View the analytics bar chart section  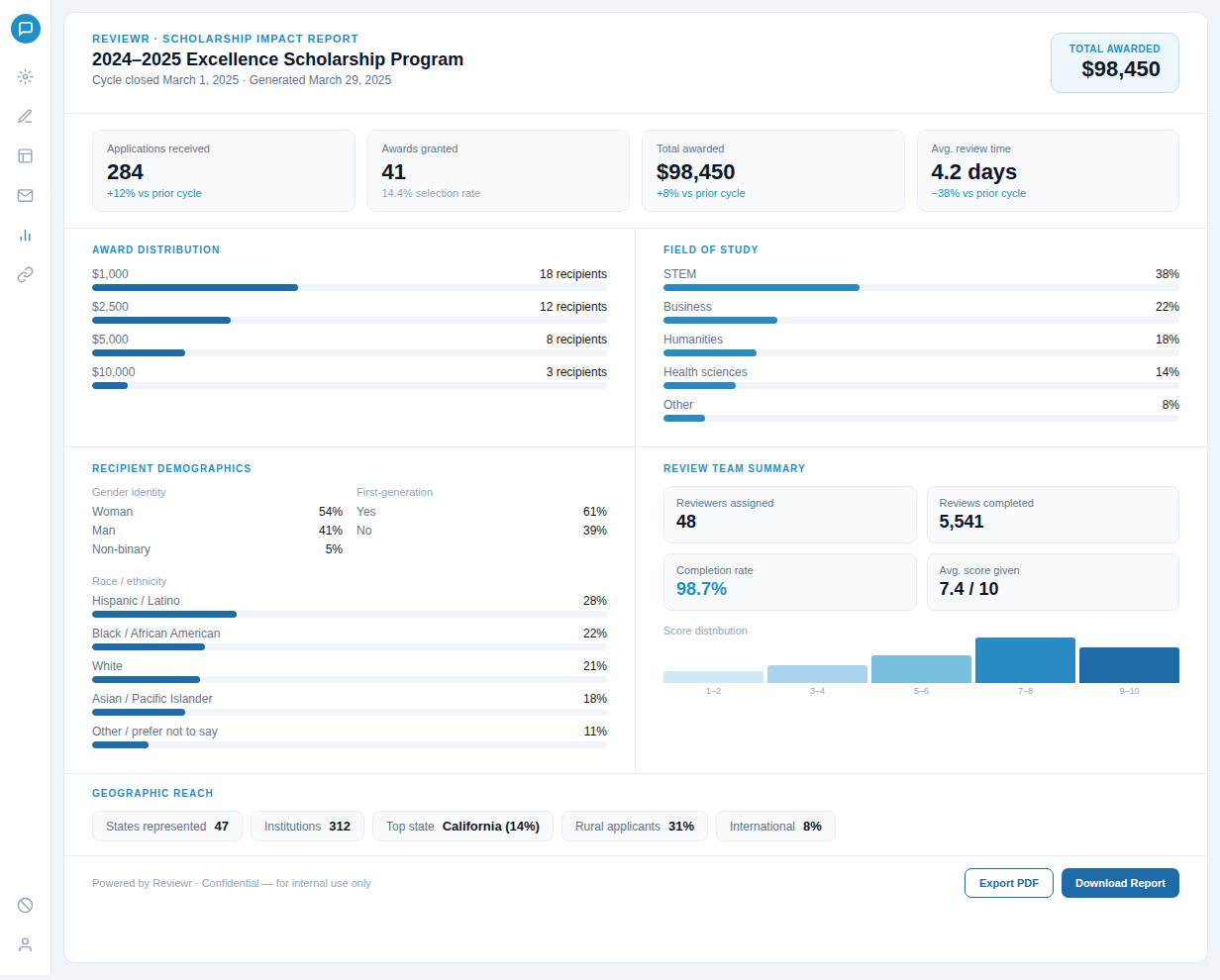point(26,235)
